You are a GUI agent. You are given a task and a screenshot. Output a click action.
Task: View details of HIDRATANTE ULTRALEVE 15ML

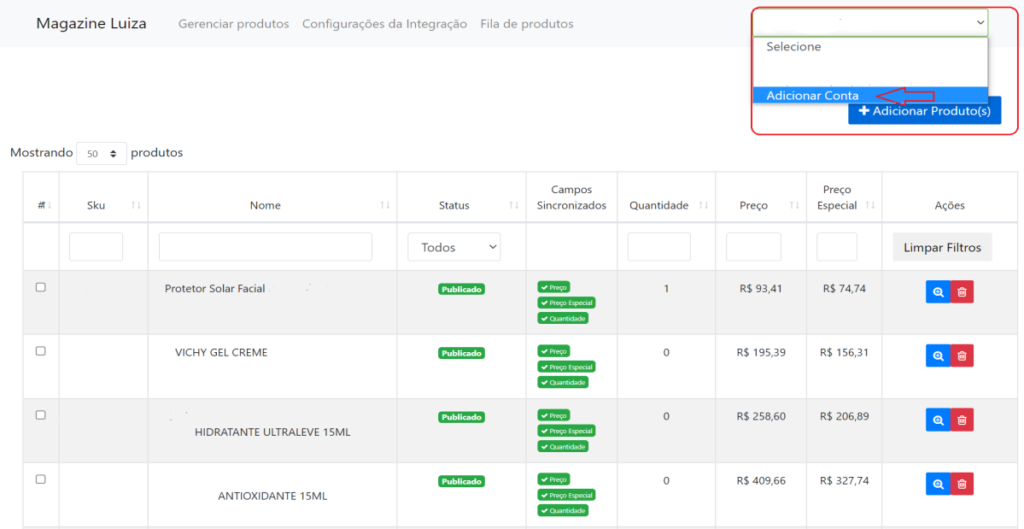click(x=938, y=420)
